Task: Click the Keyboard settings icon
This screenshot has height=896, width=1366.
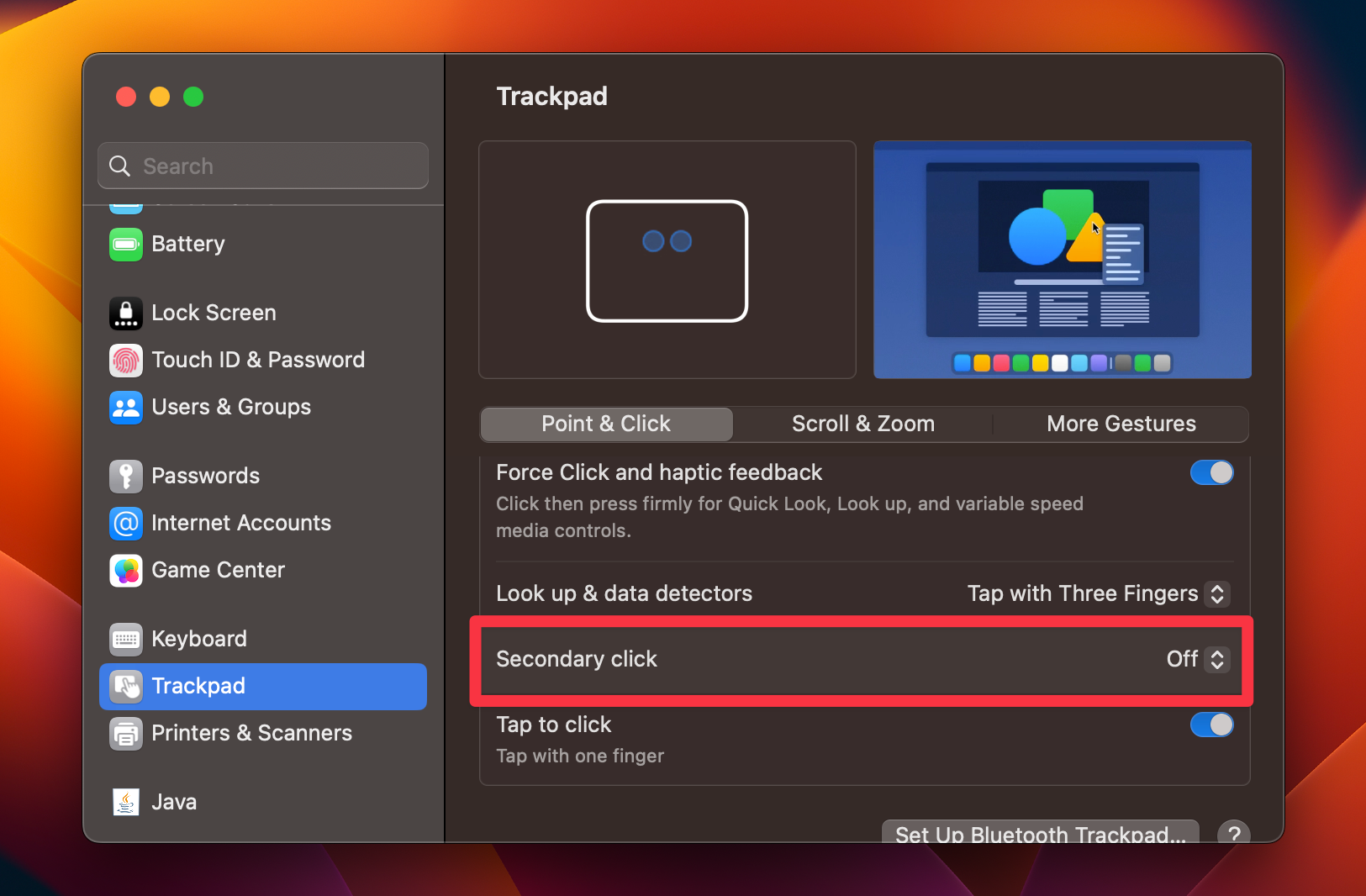Action: 126,639
